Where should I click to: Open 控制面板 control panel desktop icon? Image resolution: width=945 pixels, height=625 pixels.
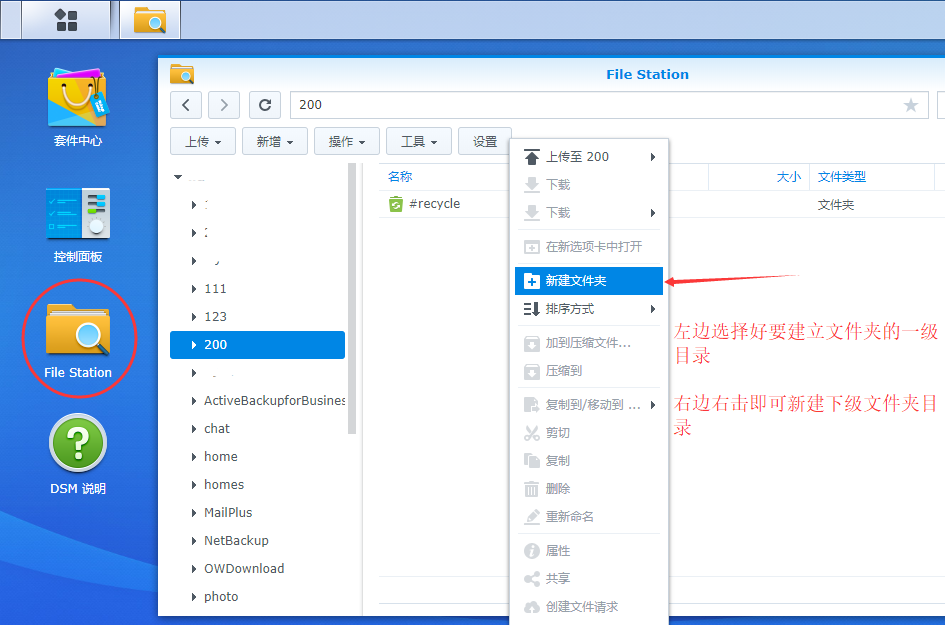[78, 223]
